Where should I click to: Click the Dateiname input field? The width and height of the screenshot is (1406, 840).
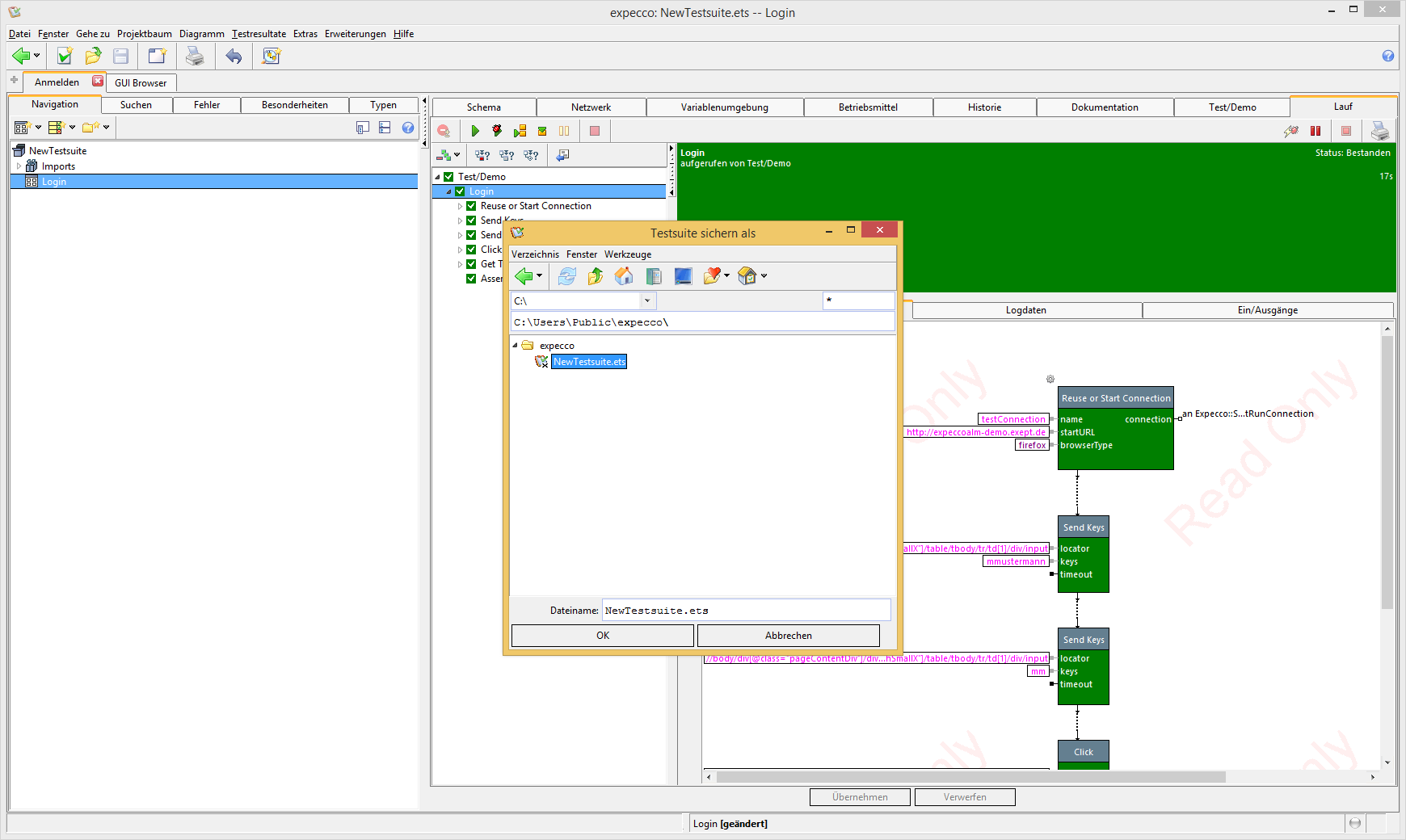pyautogui.click(x=745, y=611)
